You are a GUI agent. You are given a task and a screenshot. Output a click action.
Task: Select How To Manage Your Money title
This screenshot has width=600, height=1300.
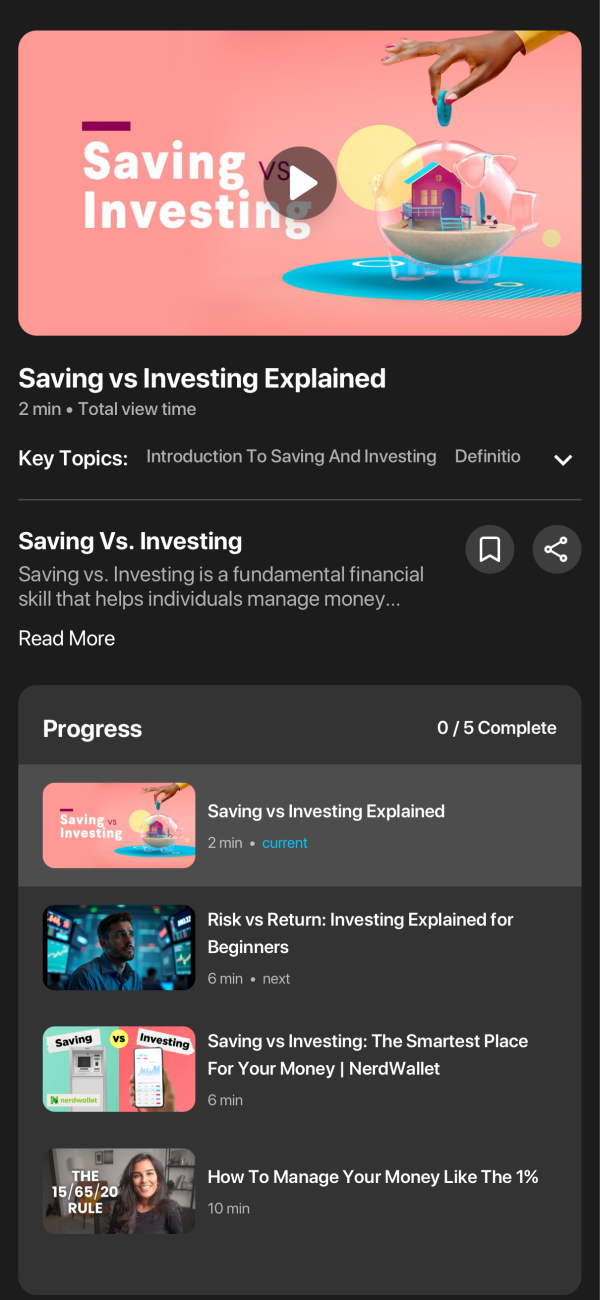tap(373, 1177)
